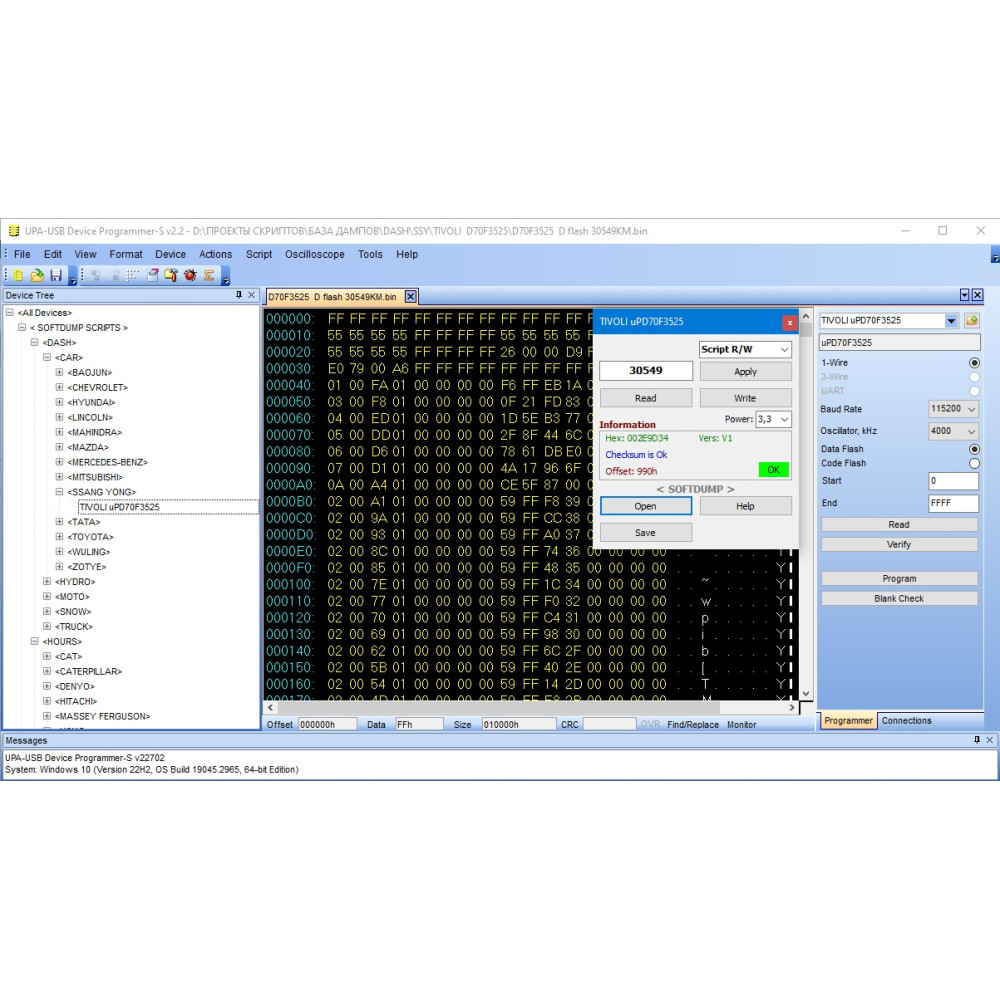Pin the Device Tree panel
This screenshot has width=1000, height=1000.
click(x=239, y=295)
